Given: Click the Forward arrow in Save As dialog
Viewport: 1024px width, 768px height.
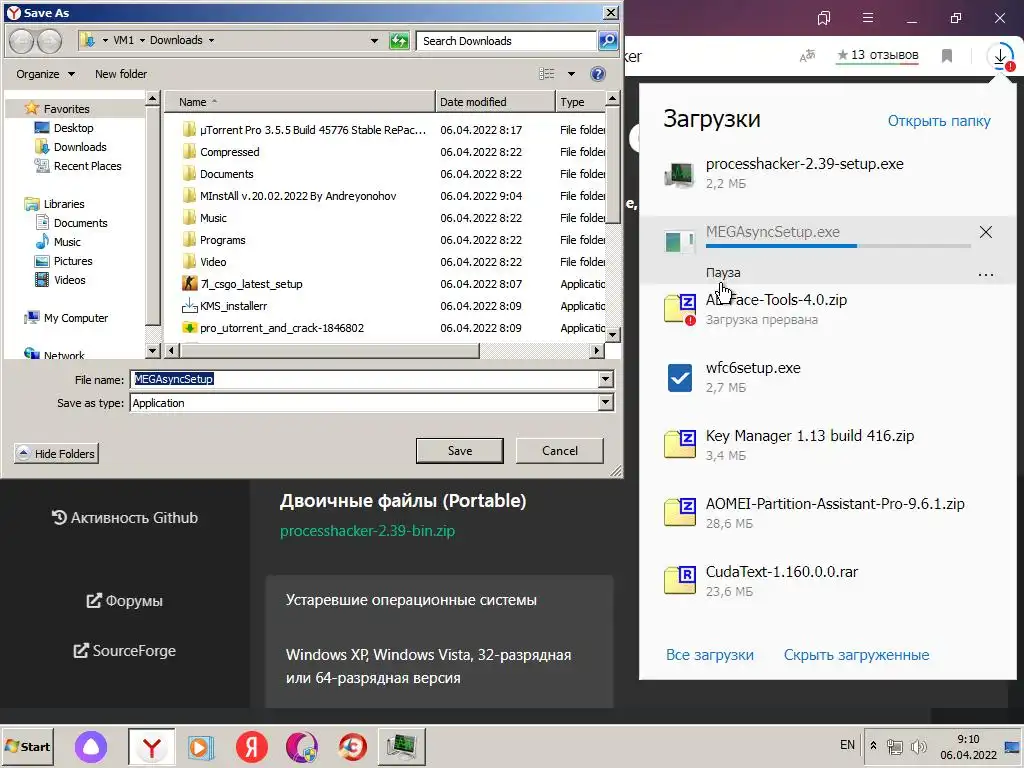Looking at the screenshot, I should point(49,41).
